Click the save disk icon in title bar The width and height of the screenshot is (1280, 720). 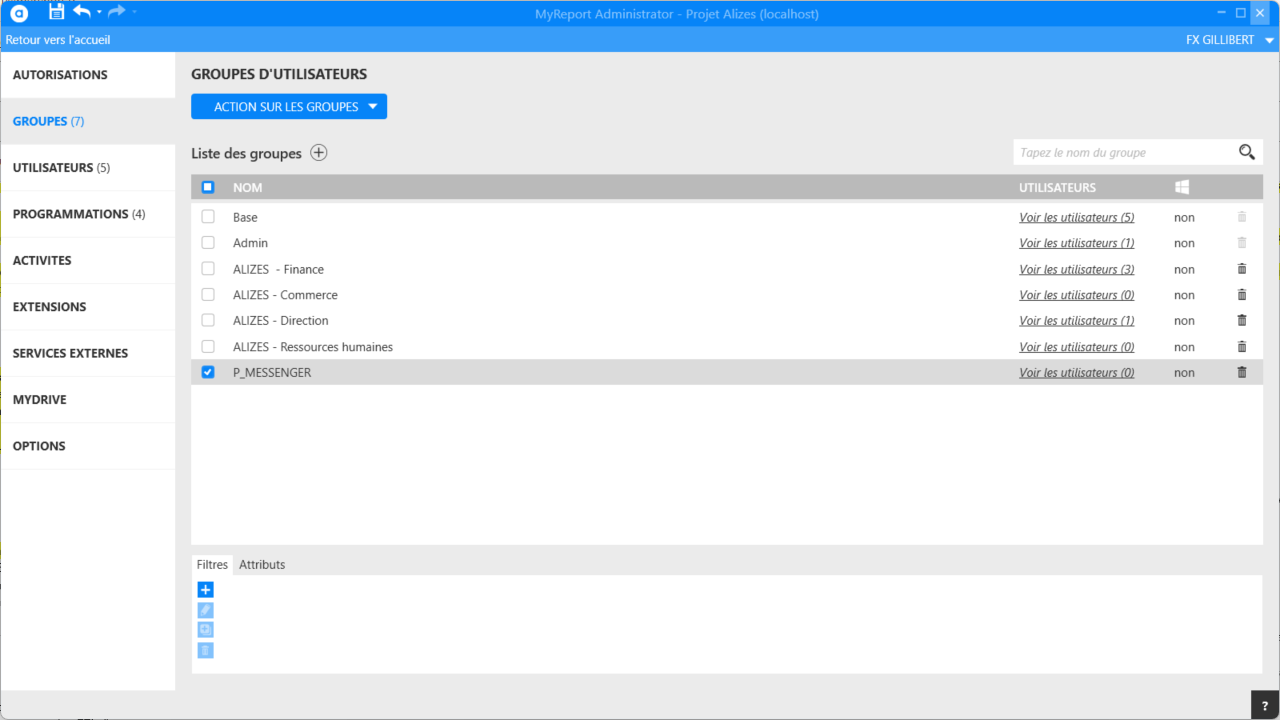point(56,12)
